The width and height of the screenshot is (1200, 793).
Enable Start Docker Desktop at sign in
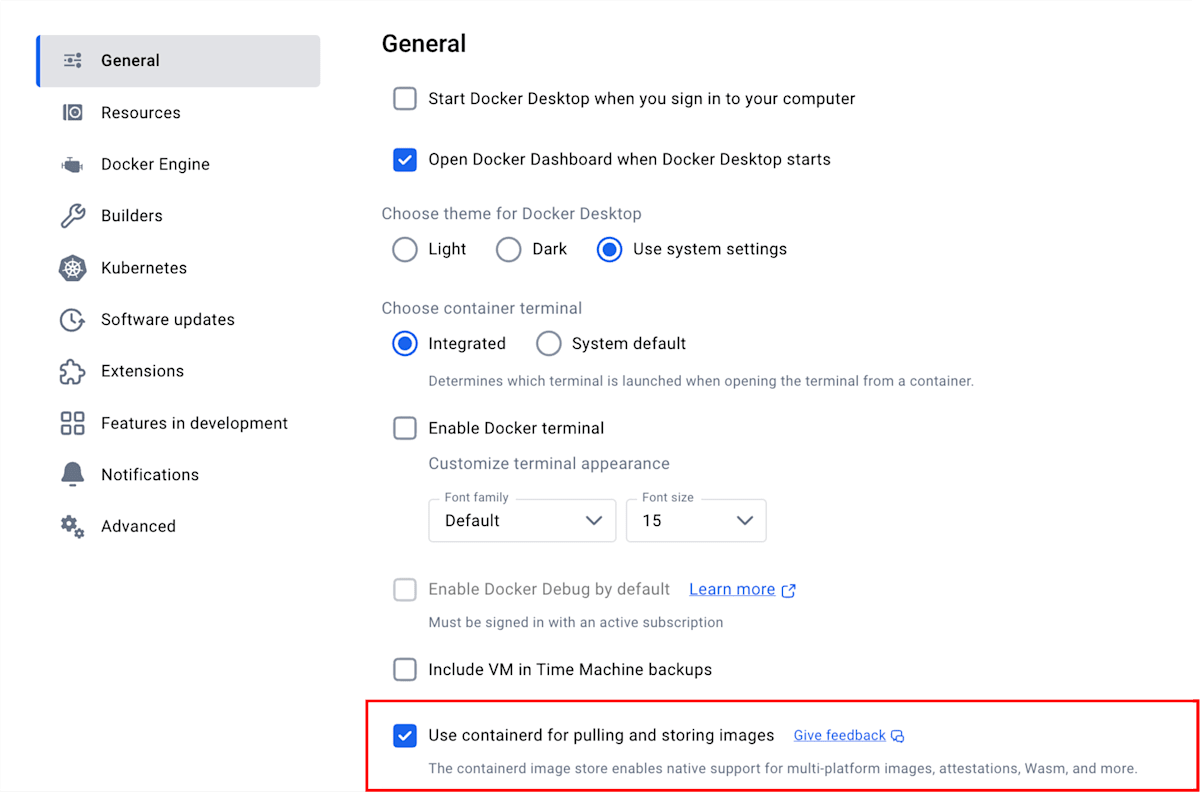[x=405, y=99]
